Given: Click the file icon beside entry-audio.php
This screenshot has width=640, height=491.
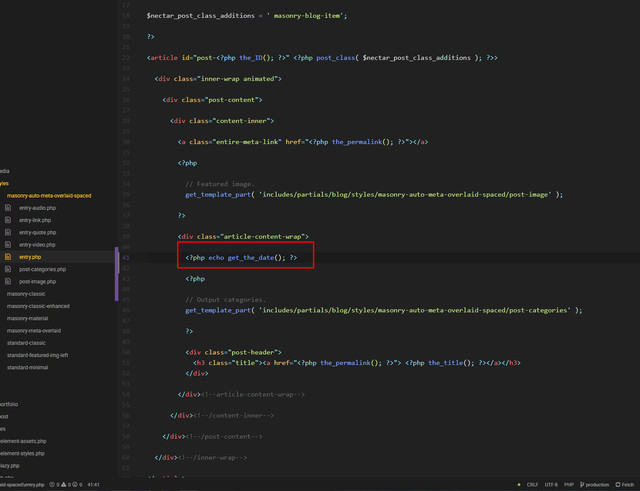Looking at the screenshot, I should [x=8, y=208].
